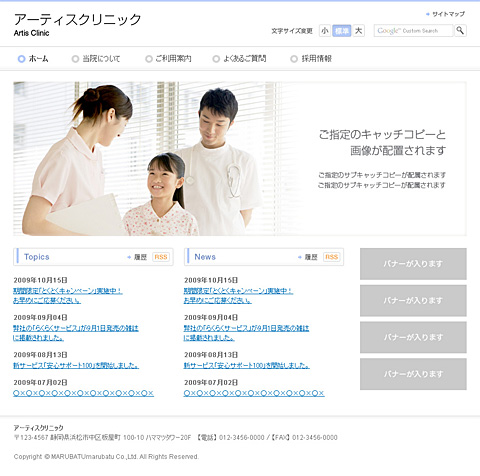Click the Artis Clinic logo title

pos(77,24)
